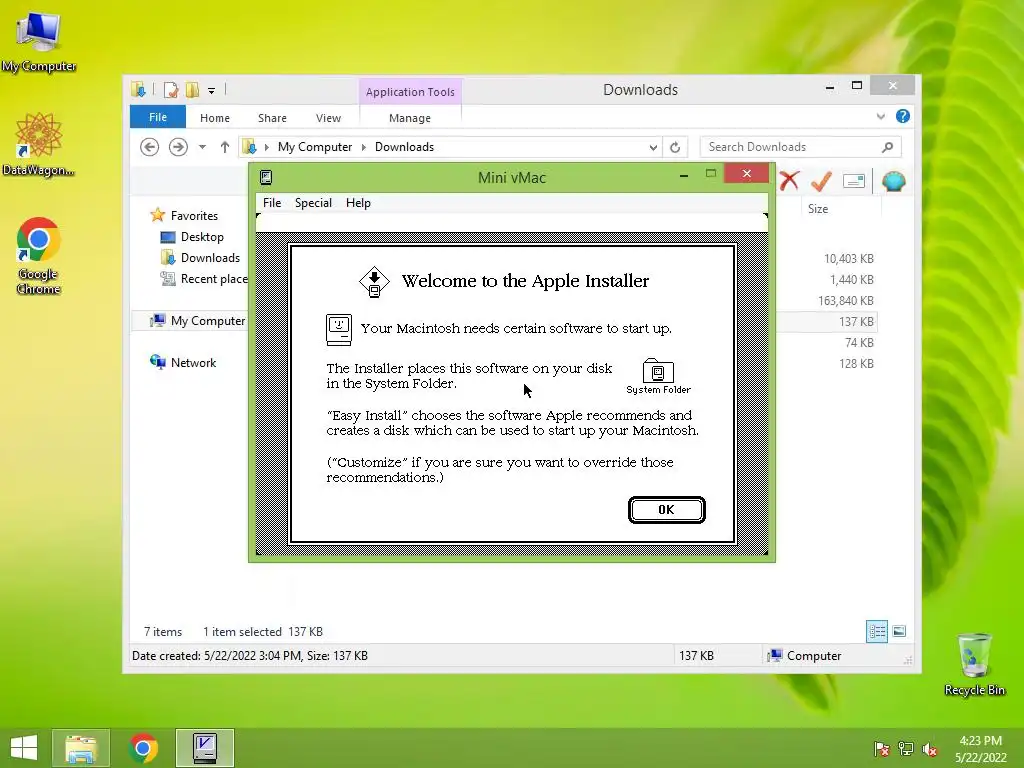1024x768 pixels.
Task: Click the quick access Properties icon
Action: click(x=171, y=90)
